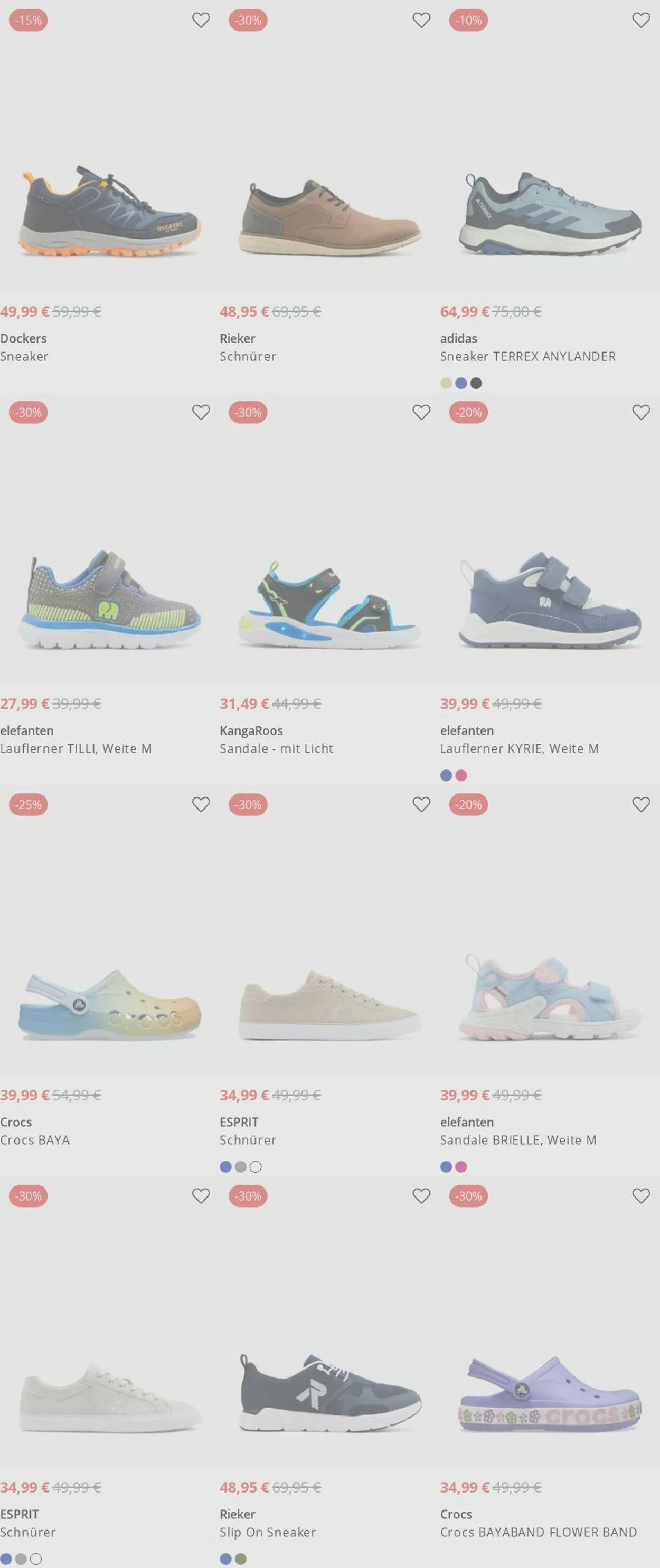The width and height of the screenshot is (660, 1568).
Task: Add Crocs BAYA to wishlist heart
Action: point(201,804)
